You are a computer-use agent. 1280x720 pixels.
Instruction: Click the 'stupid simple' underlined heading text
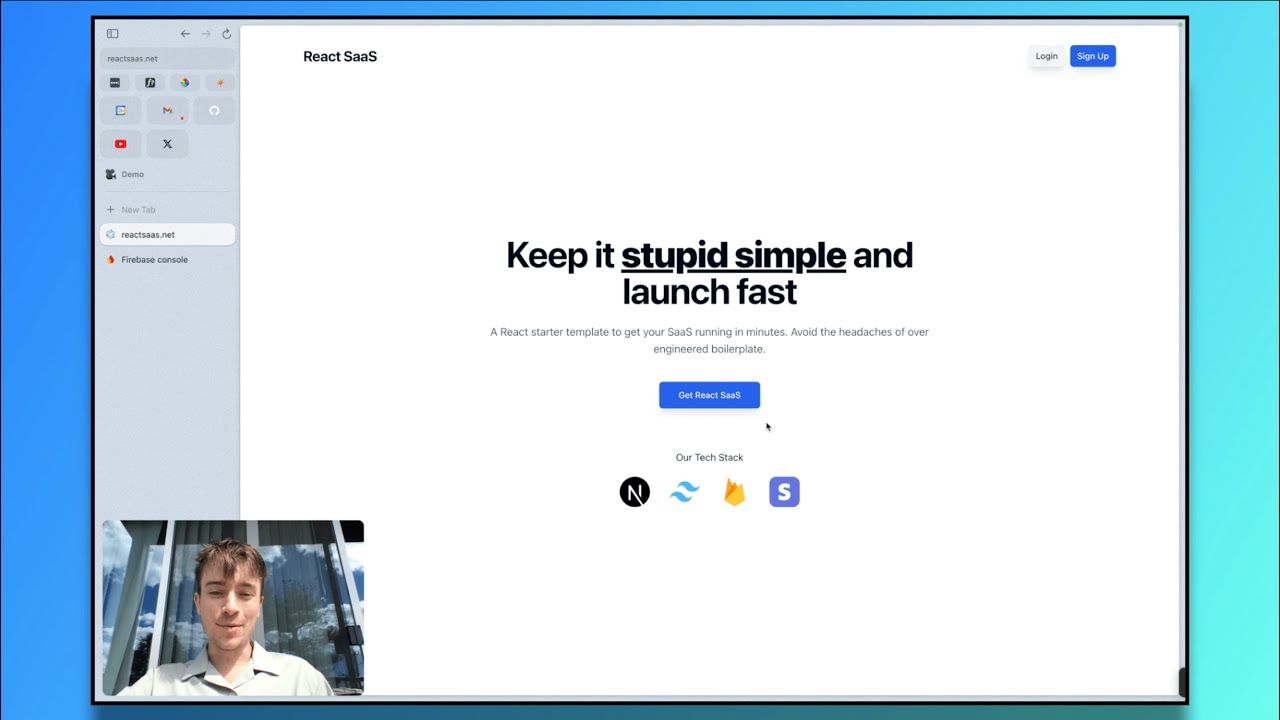pyautogui.click(x=733, y=256)
